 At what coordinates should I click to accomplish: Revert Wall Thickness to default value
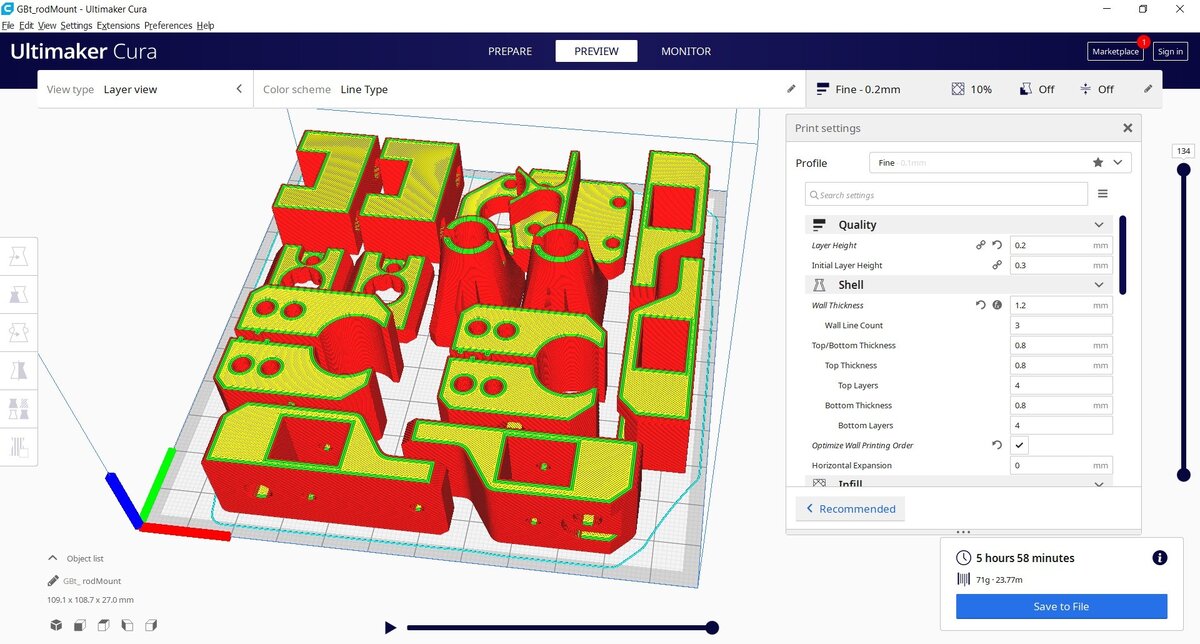click(981, 305)
